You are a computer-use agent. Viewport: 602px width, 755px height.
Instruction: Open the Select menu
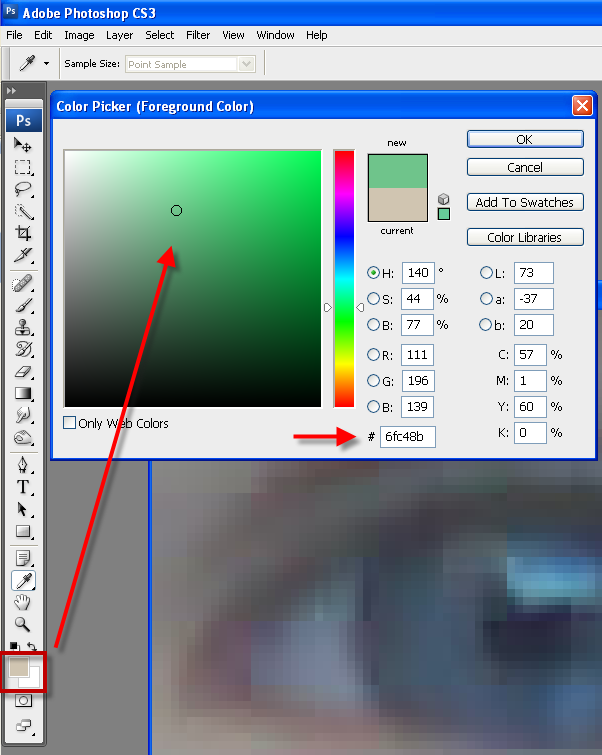[x=159, y=35]
